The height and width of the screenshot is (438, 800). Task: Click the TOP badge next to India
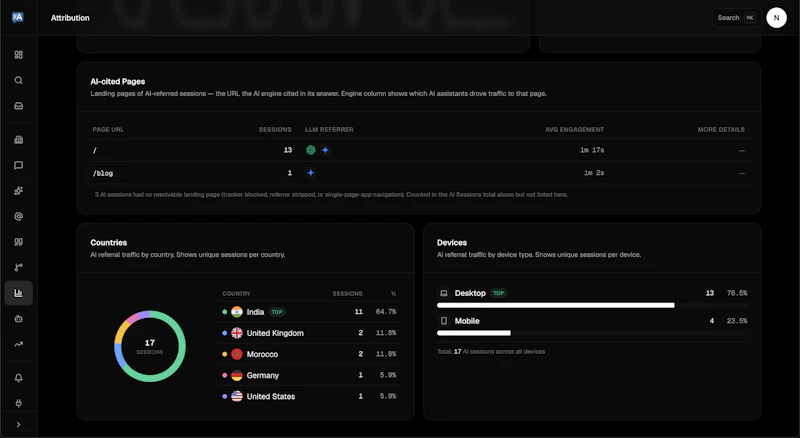277,312
